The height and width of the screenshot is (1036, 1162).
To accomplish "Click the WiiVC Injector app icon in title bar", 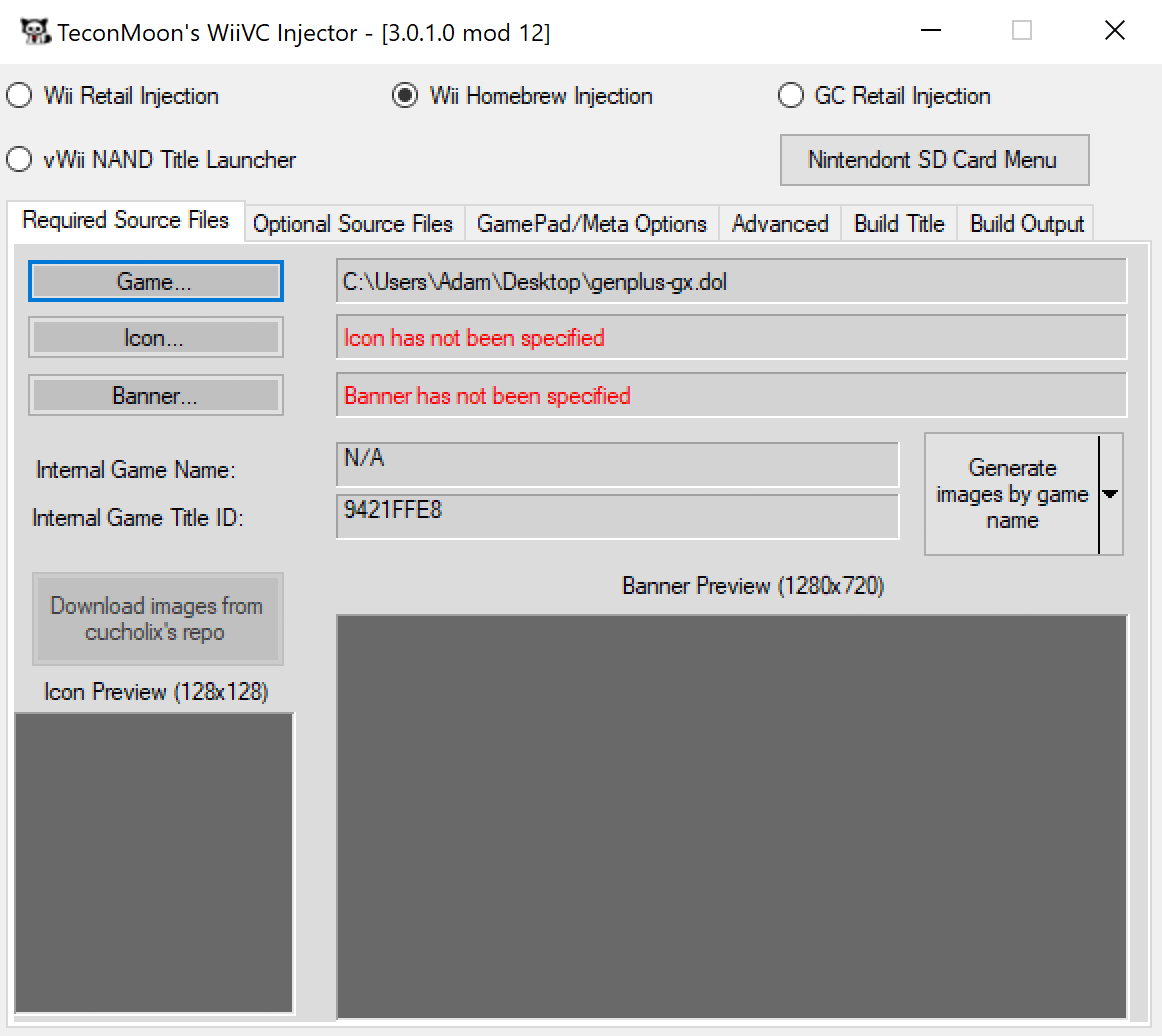I will (x=35, y=31).
